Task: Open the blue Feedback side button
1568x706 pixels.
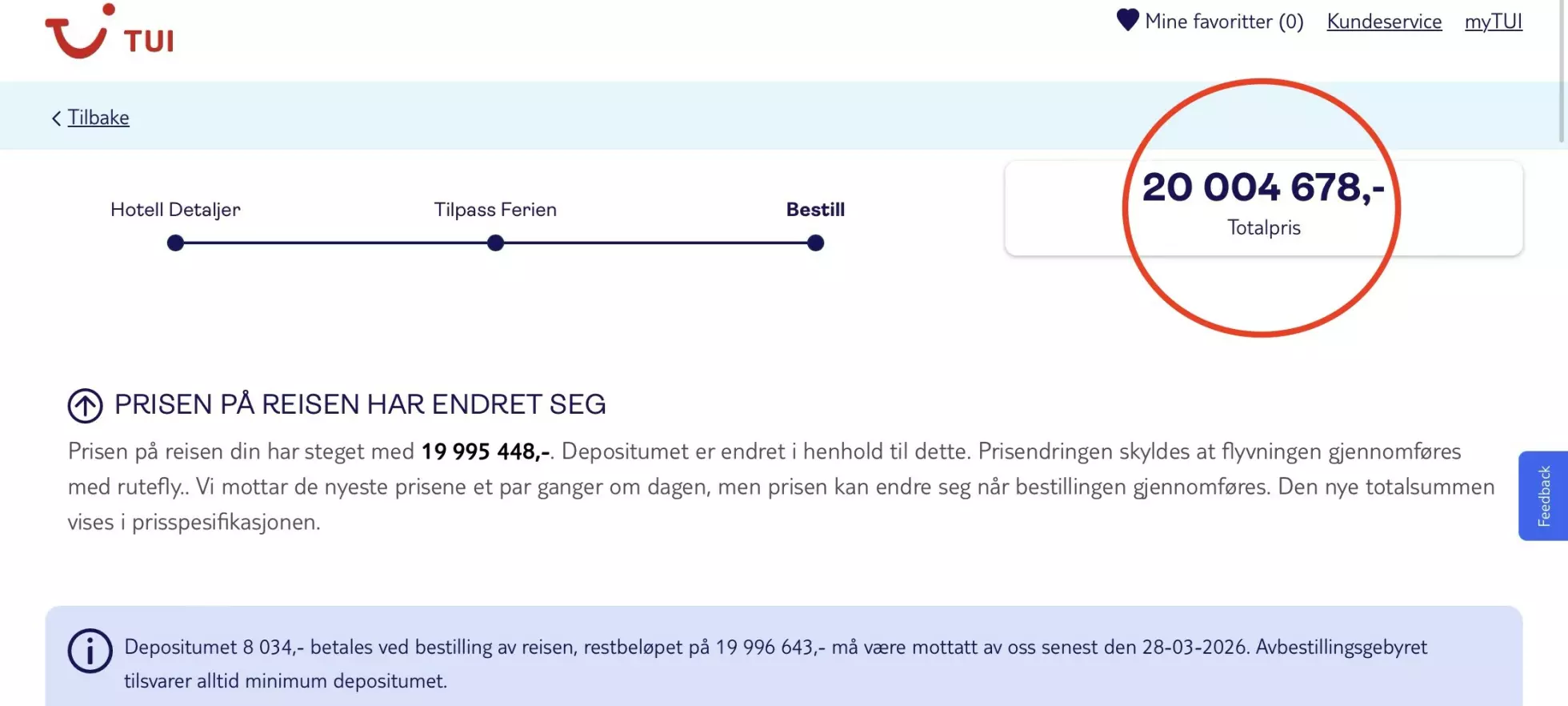Action: (1543, 495)
